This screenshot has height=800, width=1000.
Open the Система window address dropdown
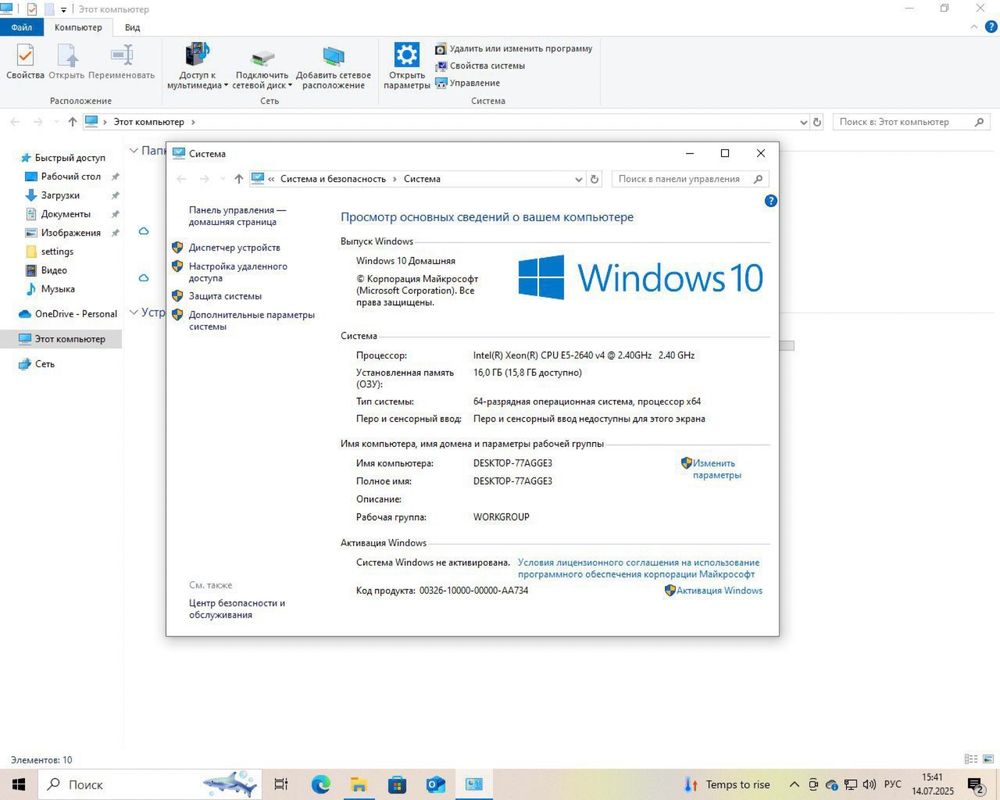pos(578,179)
